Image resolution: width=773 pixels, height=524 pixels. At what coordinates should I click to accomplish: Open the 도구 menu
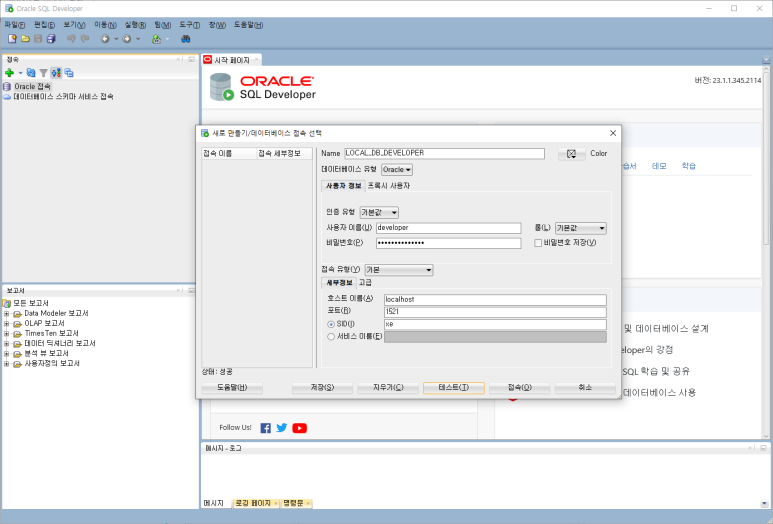189,25
